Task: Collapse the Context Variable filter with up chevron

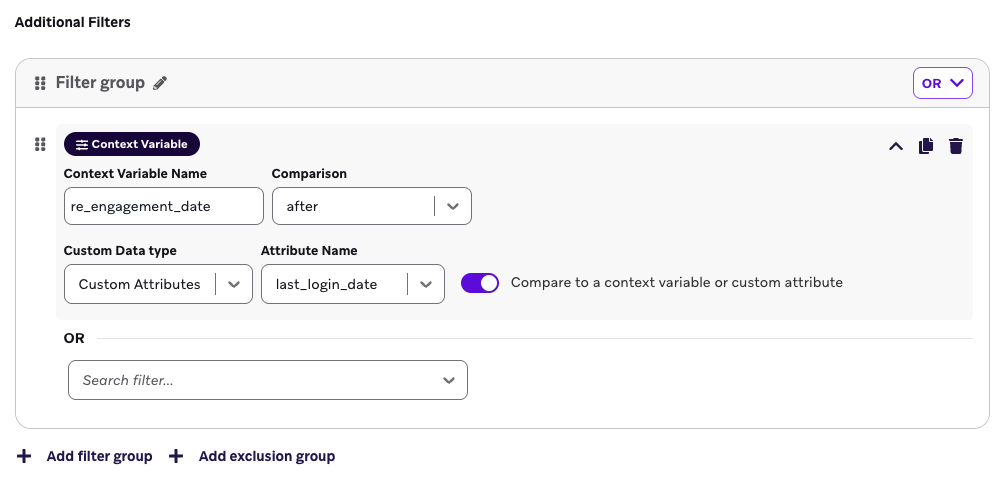Action: tap(896, 146)
